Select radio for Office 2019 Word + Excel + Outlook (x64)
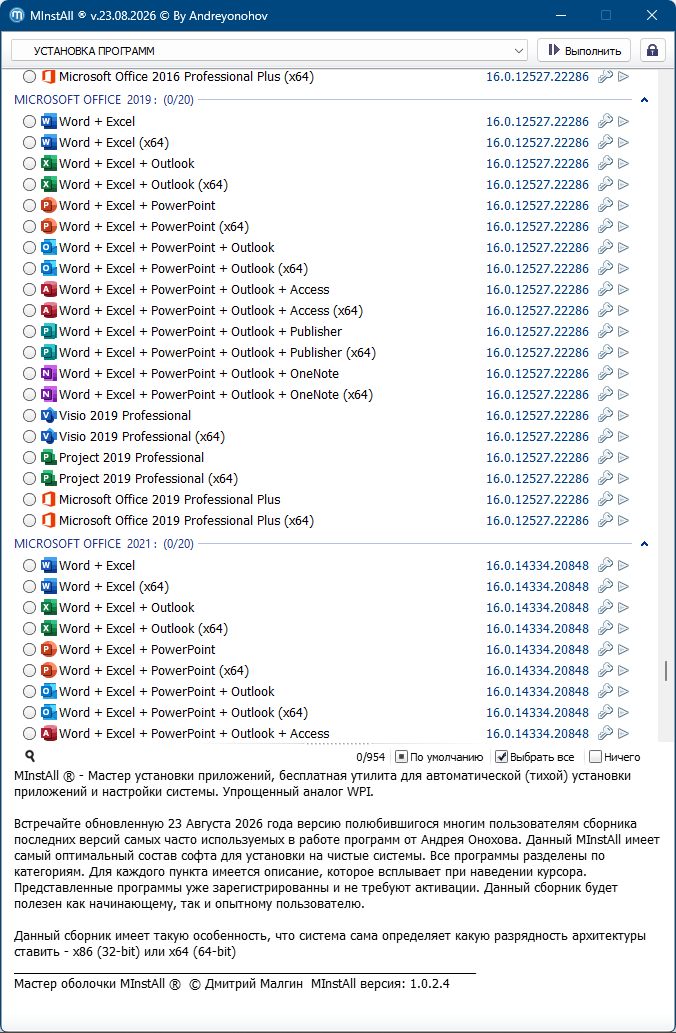 coord(29,184)
